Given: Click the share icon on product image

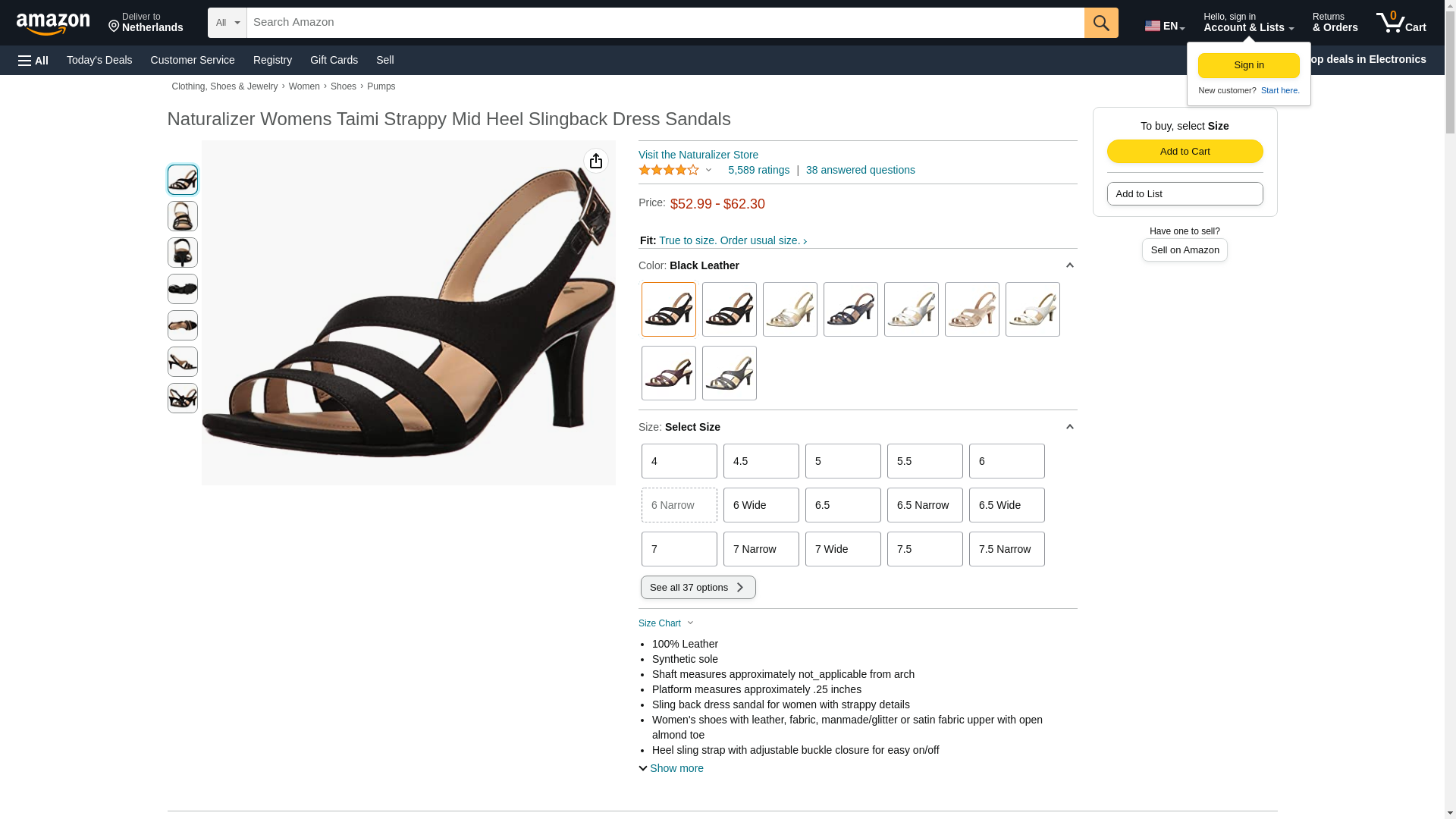Looking at the screenshot, I should [596, 161].
